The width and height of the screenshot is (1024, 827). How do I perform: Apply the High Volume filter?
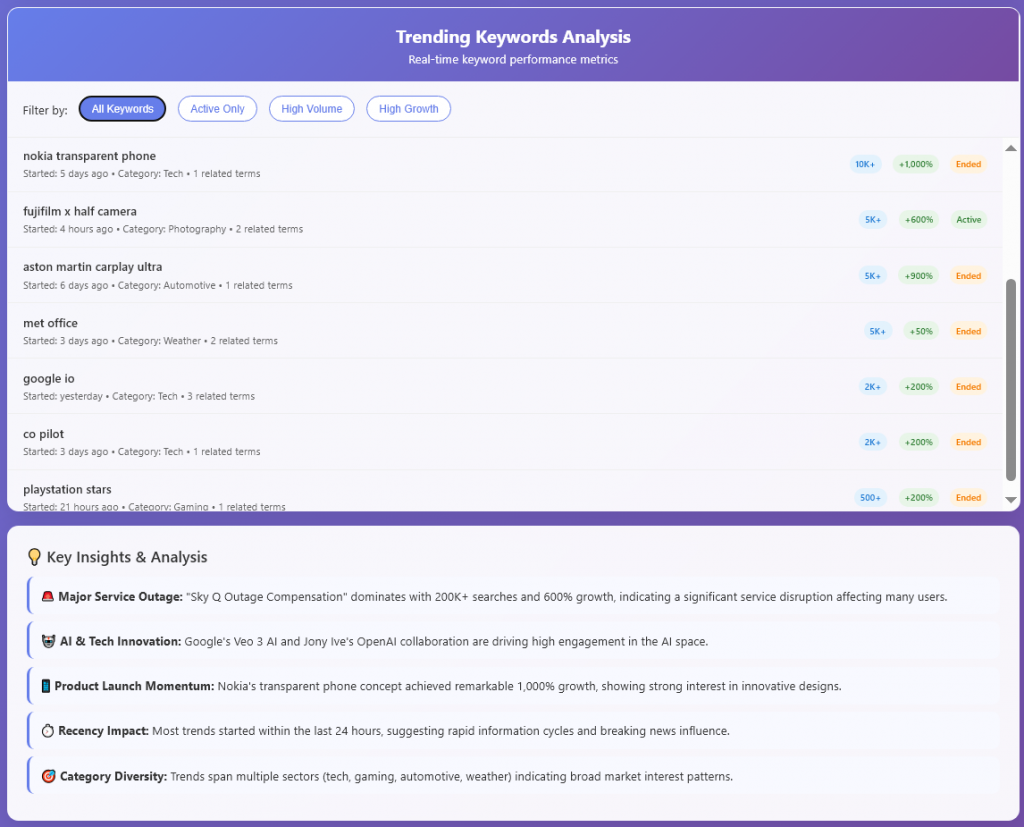click(312, 109)
